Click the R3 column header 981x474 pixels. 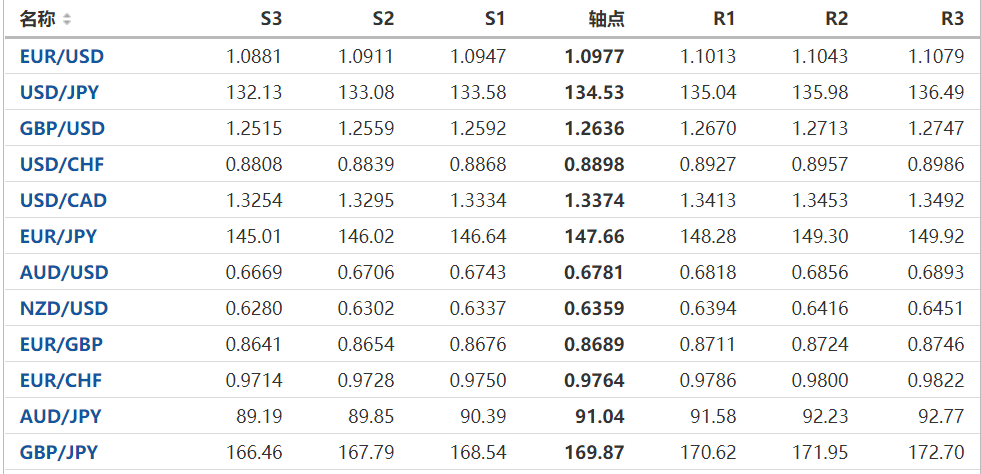point(953,19)
